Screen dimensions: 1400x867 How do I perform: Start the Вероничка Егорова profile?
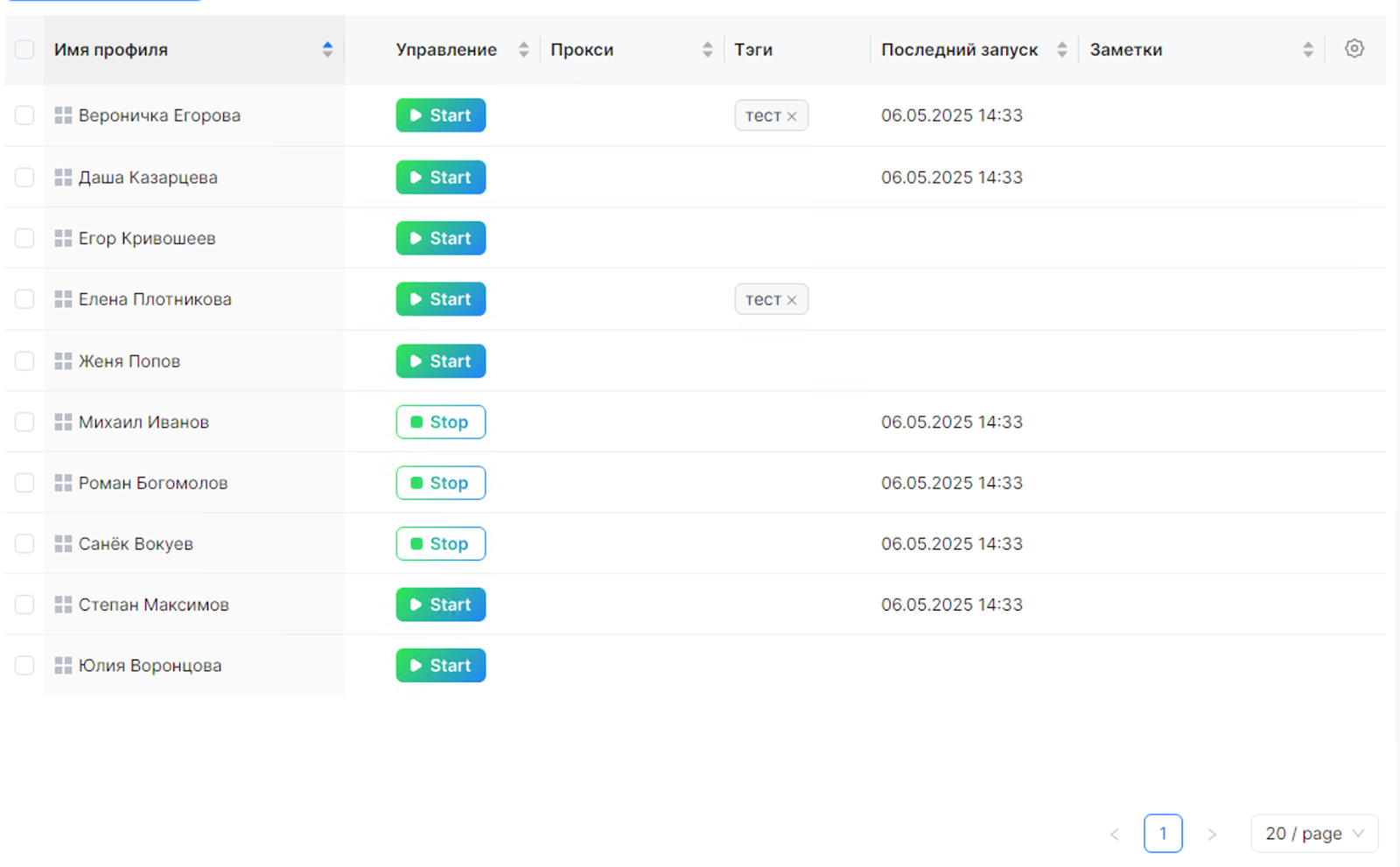click(441, 115)
